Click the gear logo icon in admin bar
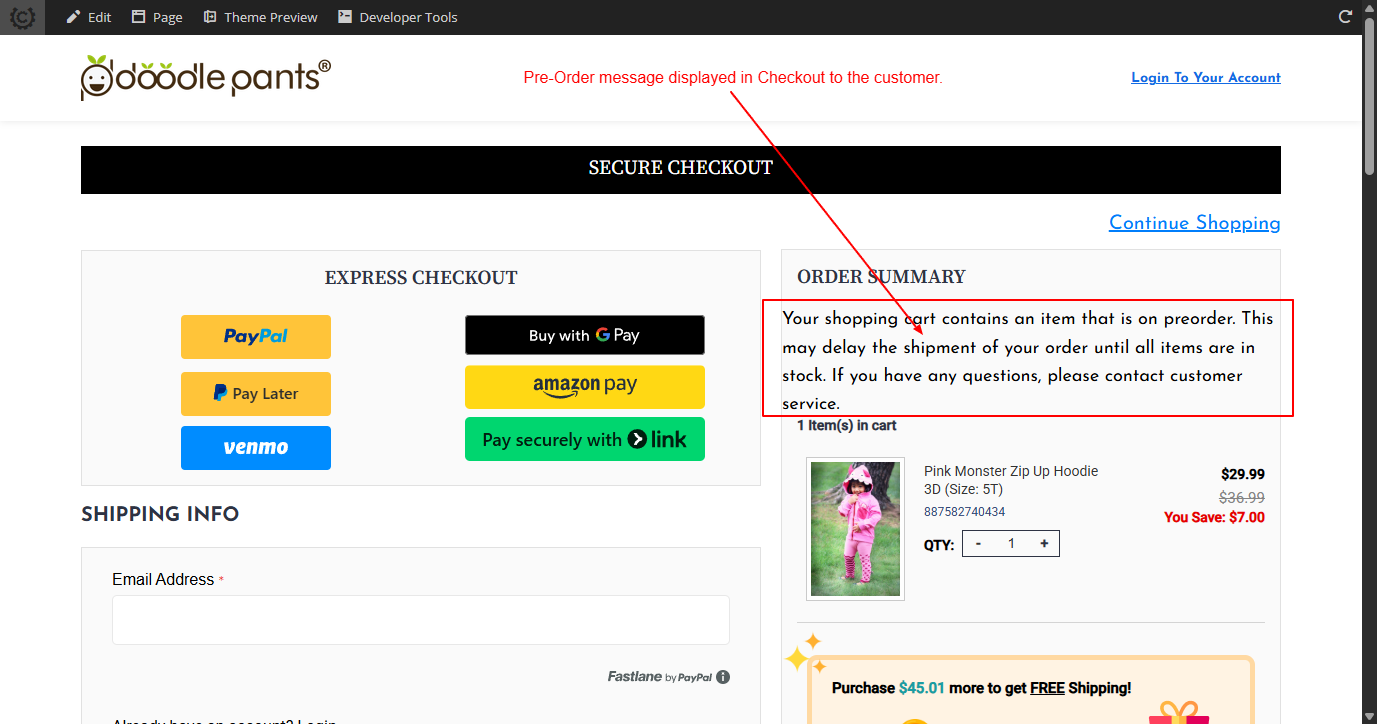Screen dimensions: 1377x724 22,17
